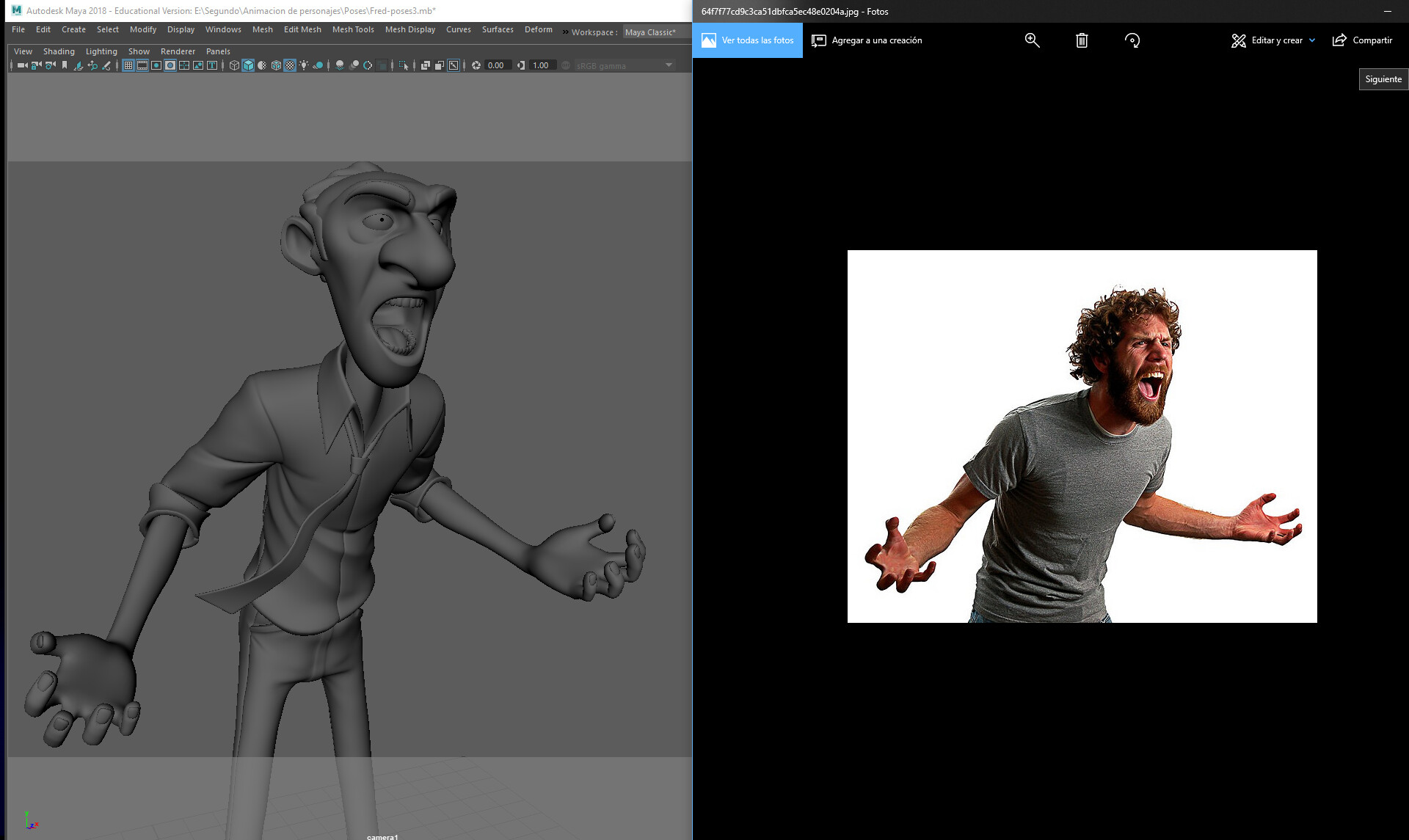Activate smooth shade all display icon
This screenshot has height=840, width=1409.
click(x=248, y=65)
